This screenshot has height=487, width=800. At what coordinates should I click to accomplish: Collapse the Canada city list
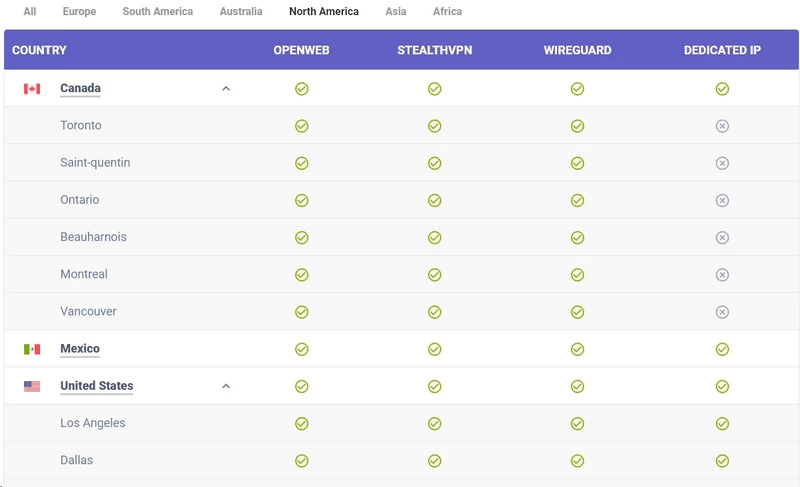[226, 89]
